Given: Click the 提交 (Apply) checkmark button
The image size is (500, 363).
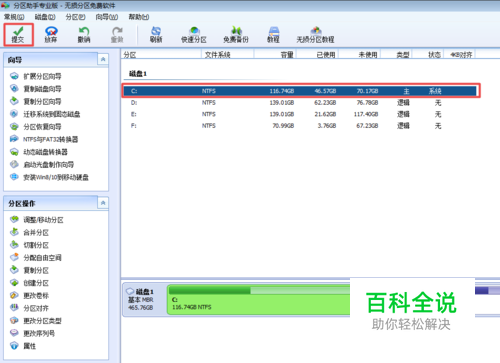Looking at the screenshot, I should (18, 34).
